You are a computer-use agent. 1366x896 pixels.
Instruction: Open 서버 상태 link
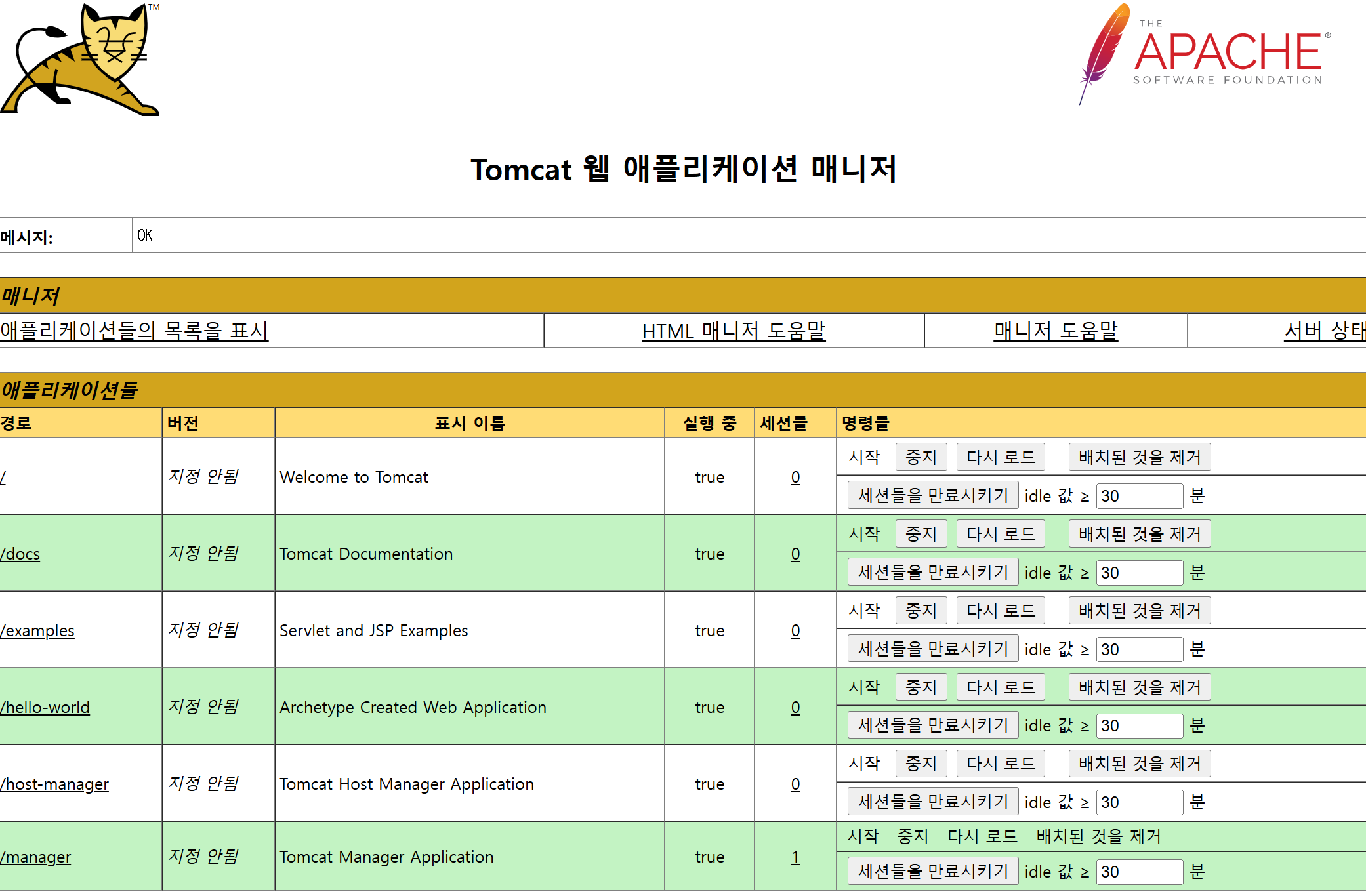1324,331
